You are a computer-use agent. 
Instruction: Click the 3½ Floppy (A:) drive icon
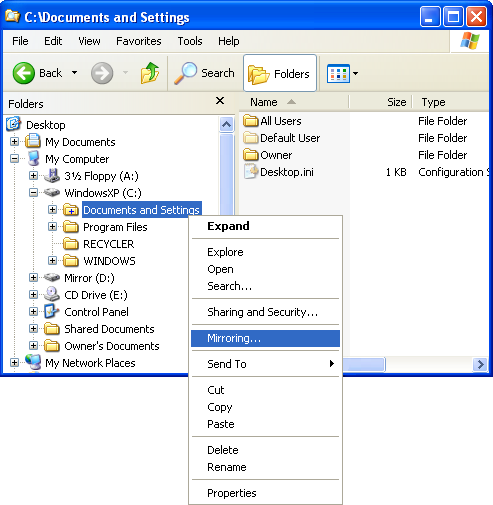pos(52,175)
